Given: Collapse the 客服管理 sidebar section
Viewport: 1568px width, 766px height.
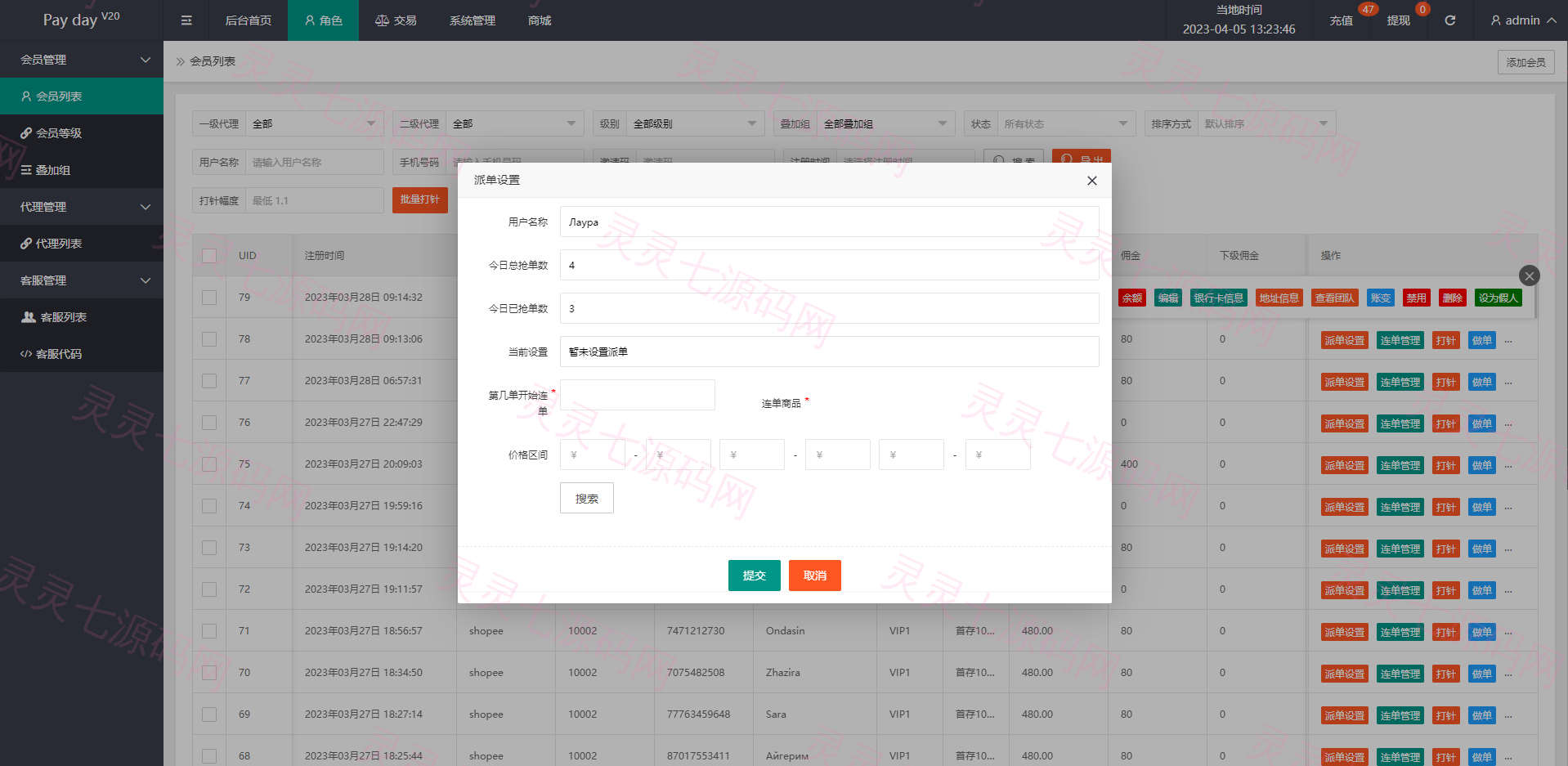Looking at the screenshot, I should tap(82, 280).
